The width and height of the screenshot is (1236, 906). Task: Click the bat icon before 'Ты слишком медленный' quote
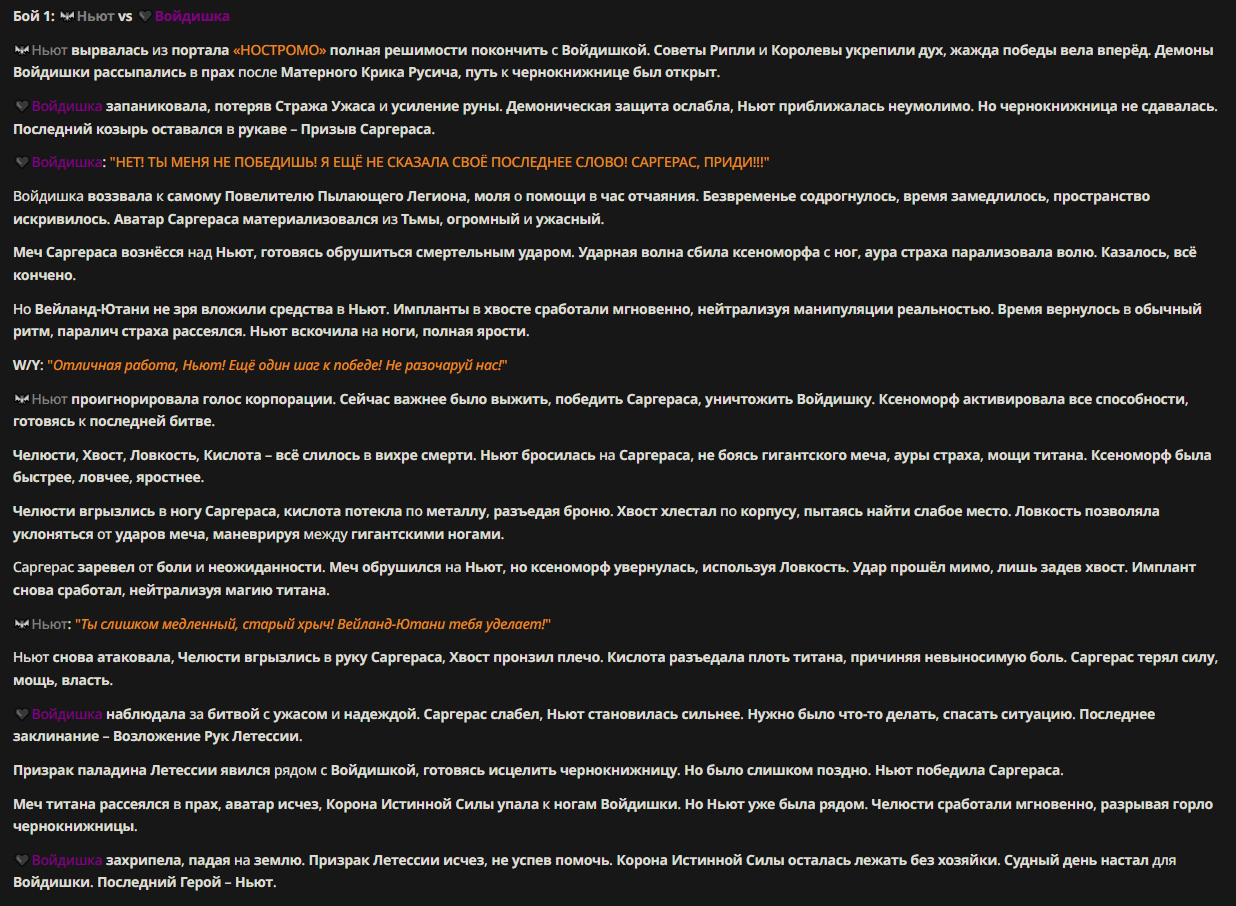click(21, 624)
